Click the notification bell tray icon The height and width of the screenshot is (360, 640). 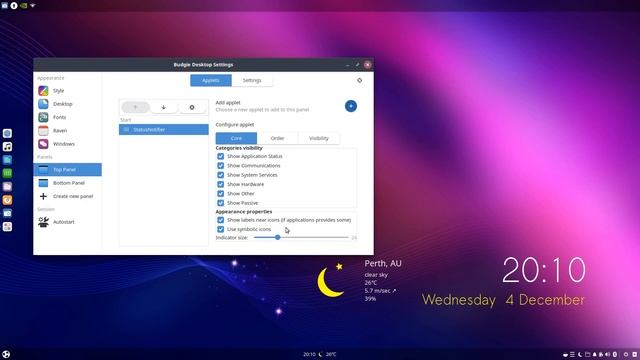(594, 355)
